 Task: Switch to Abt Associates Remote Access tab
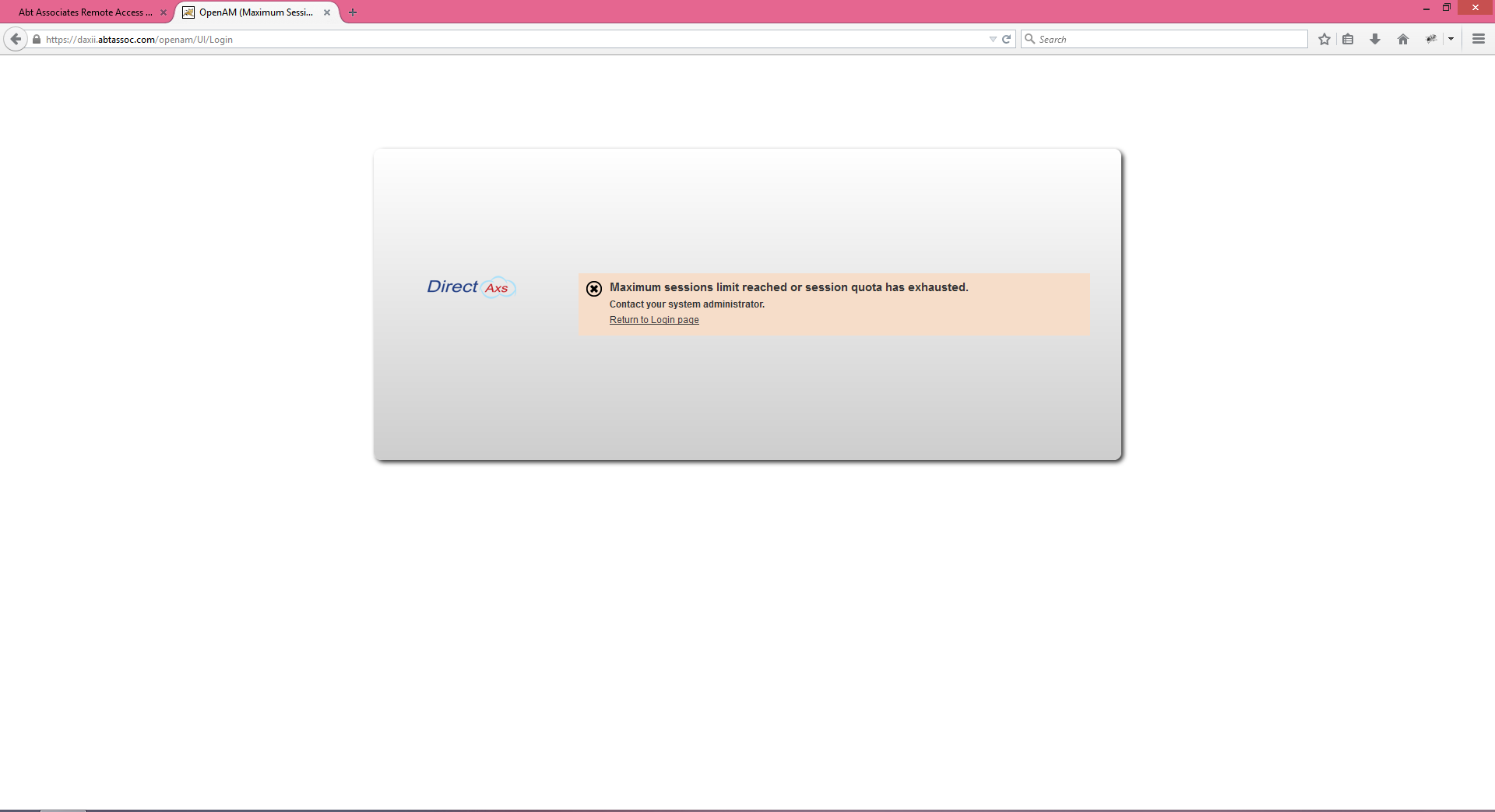[84, 12]
